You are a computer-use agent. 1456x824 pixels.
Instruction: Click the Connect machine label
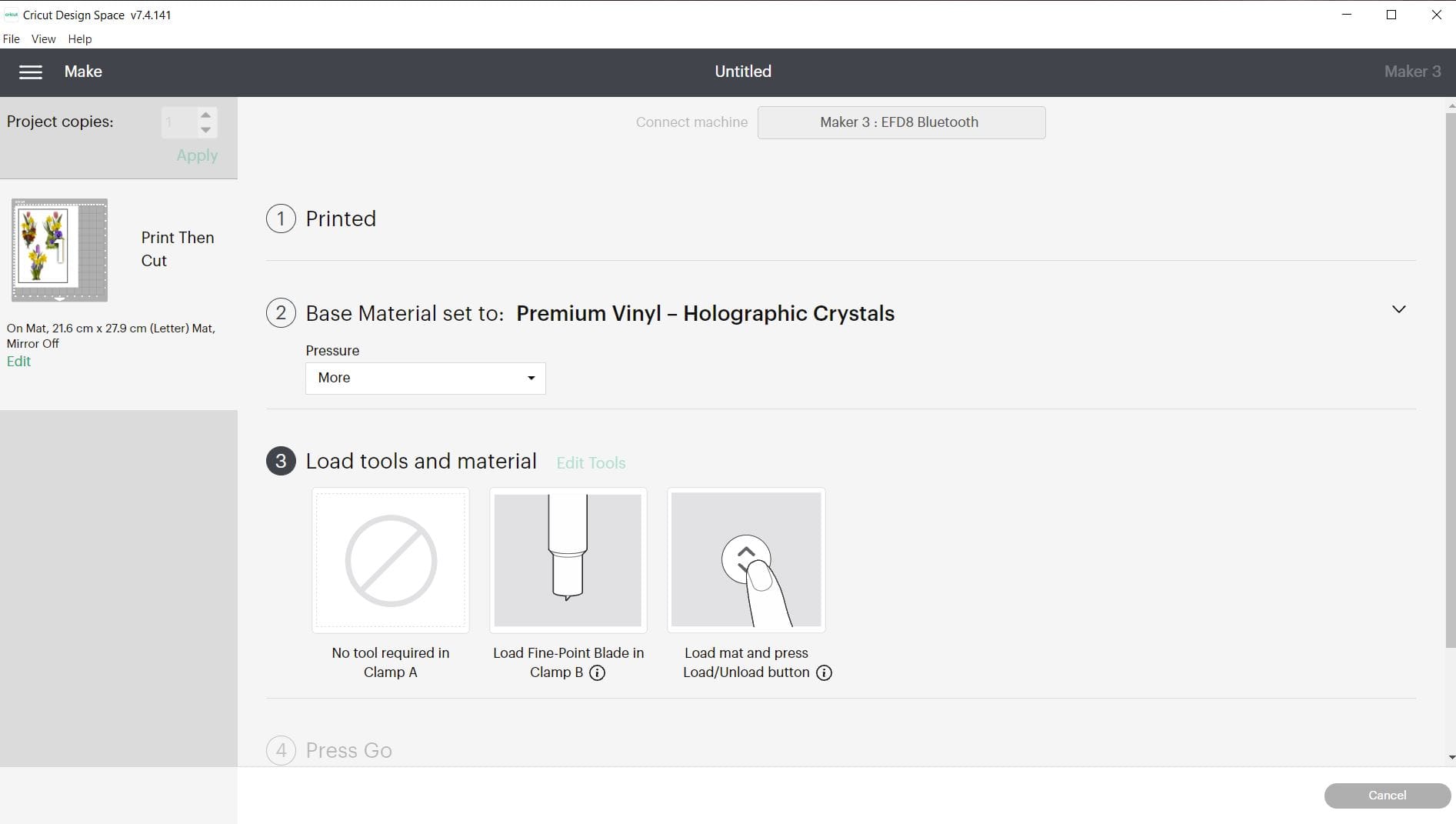click(x=691, y=122)
